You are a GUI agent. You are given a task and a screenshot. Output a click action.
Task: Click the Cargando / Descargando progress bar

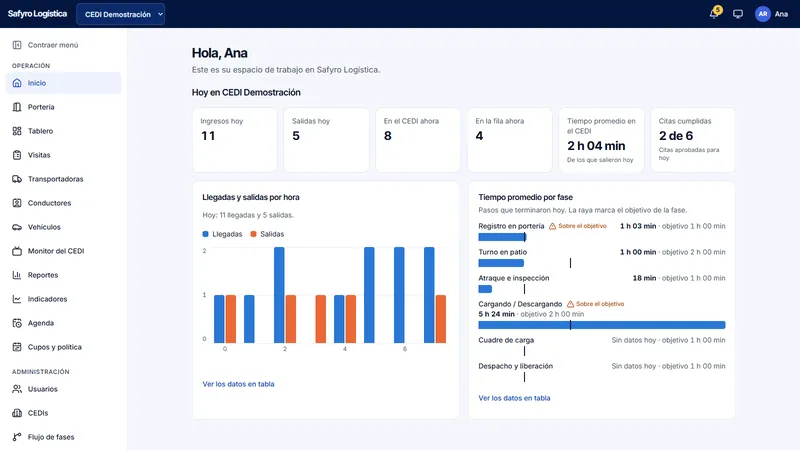click(x=602, y=325)
